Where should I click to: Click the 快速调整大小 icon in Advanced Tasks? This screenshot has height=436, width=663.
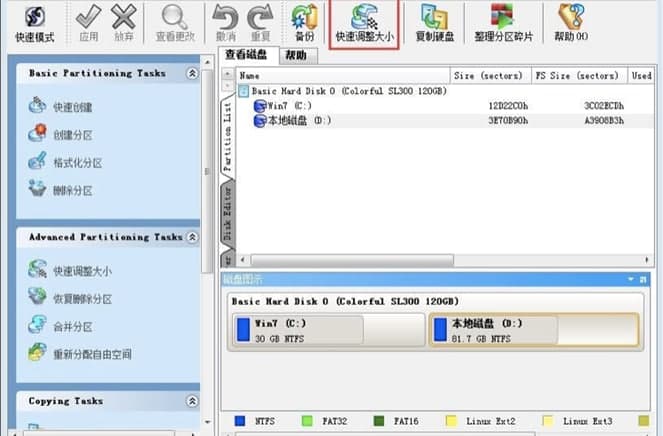click(37, 269)
